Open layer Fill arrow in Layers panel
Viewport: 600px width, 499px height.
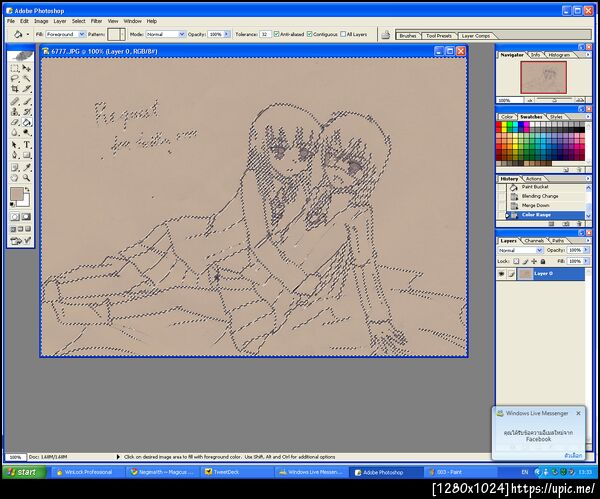(x=585, y=261)
